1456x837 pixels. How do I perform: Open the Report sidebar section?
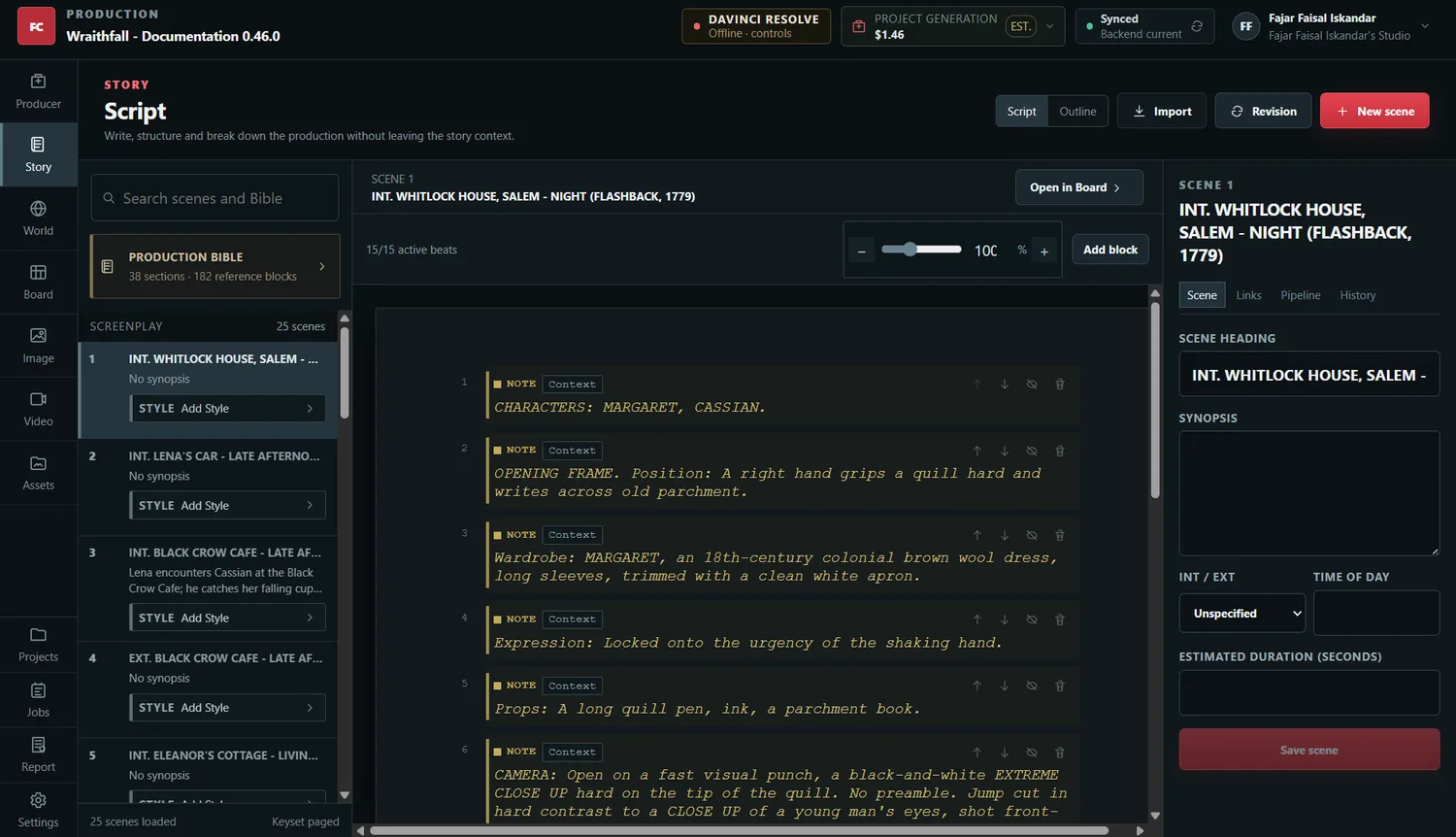38,754
